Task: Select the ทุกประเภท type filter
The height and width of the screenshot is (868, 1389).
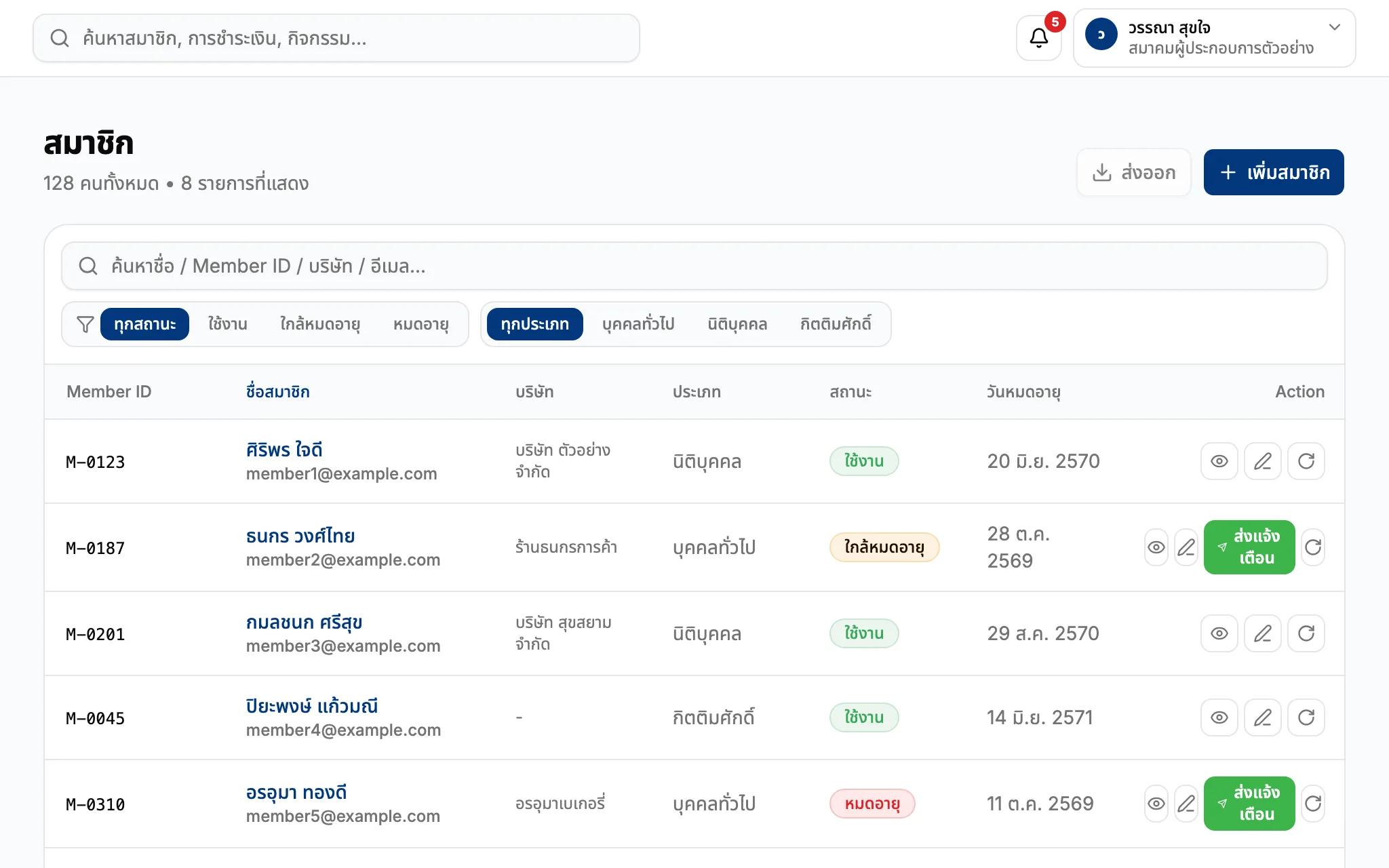Action: 534,324
